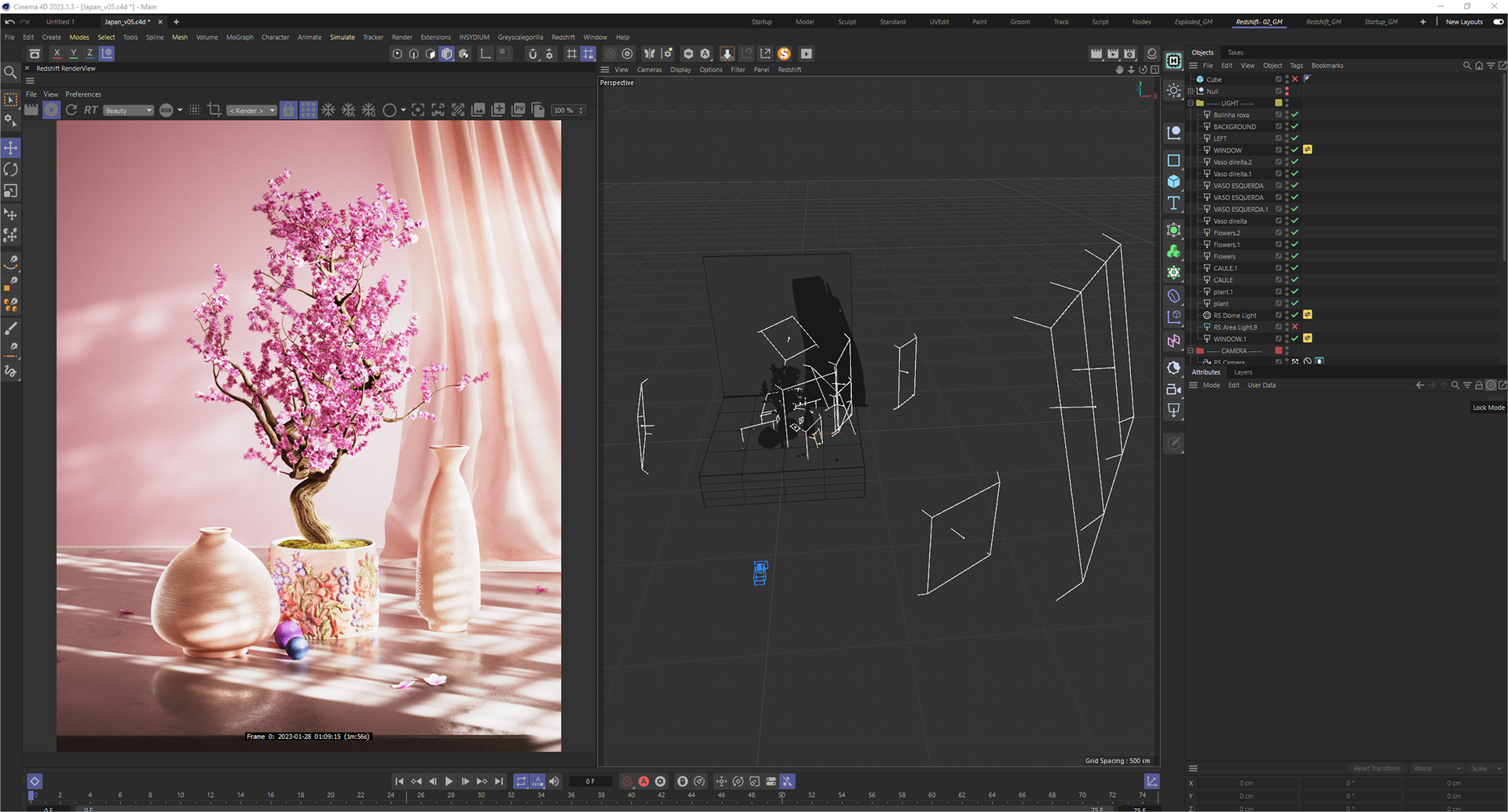Click search icon in Objects manager
Screen dimensions: 1508x812
tap(1467, 66)
